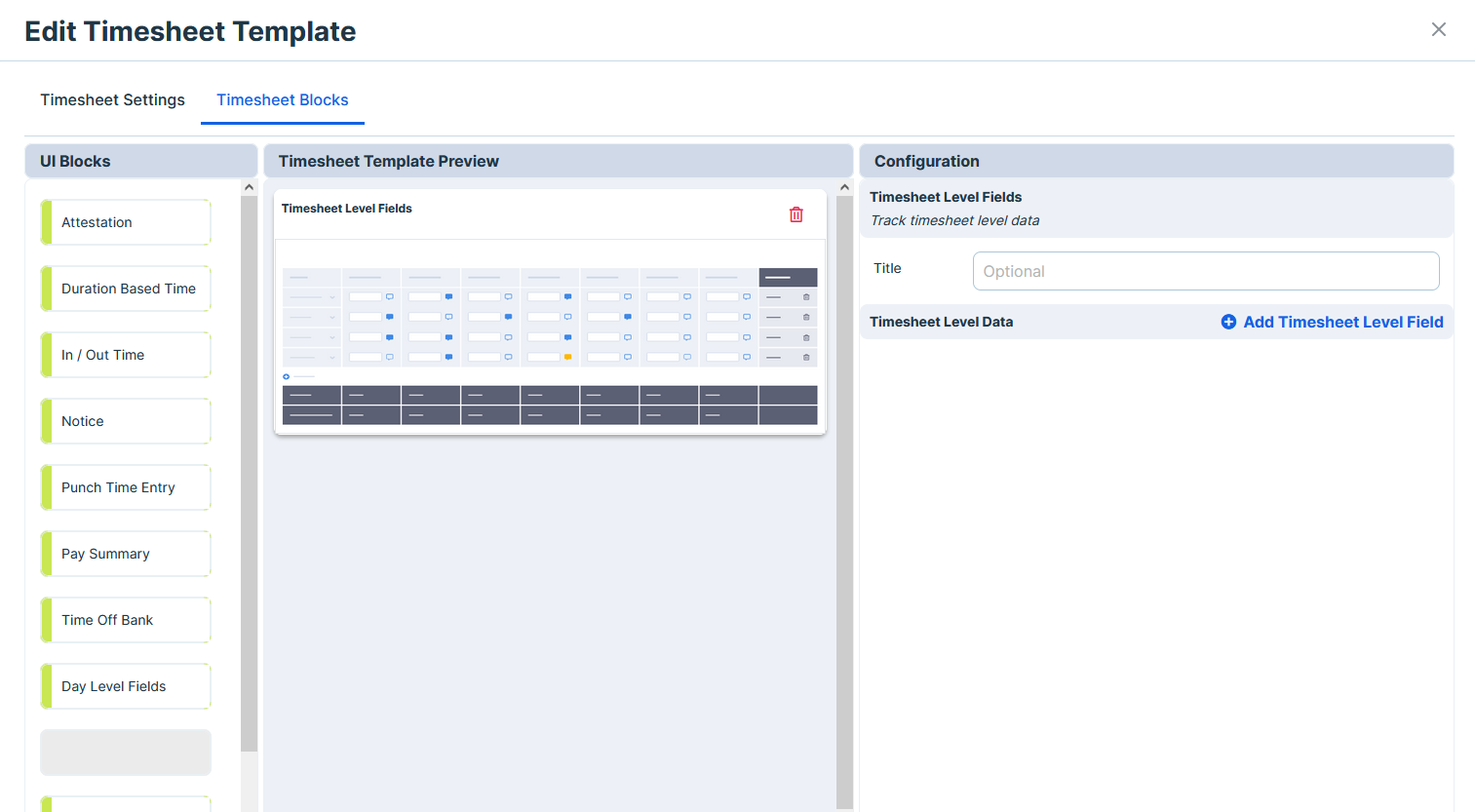Click the UI Blocks list scroll-up arrow

tap(249, 187)
